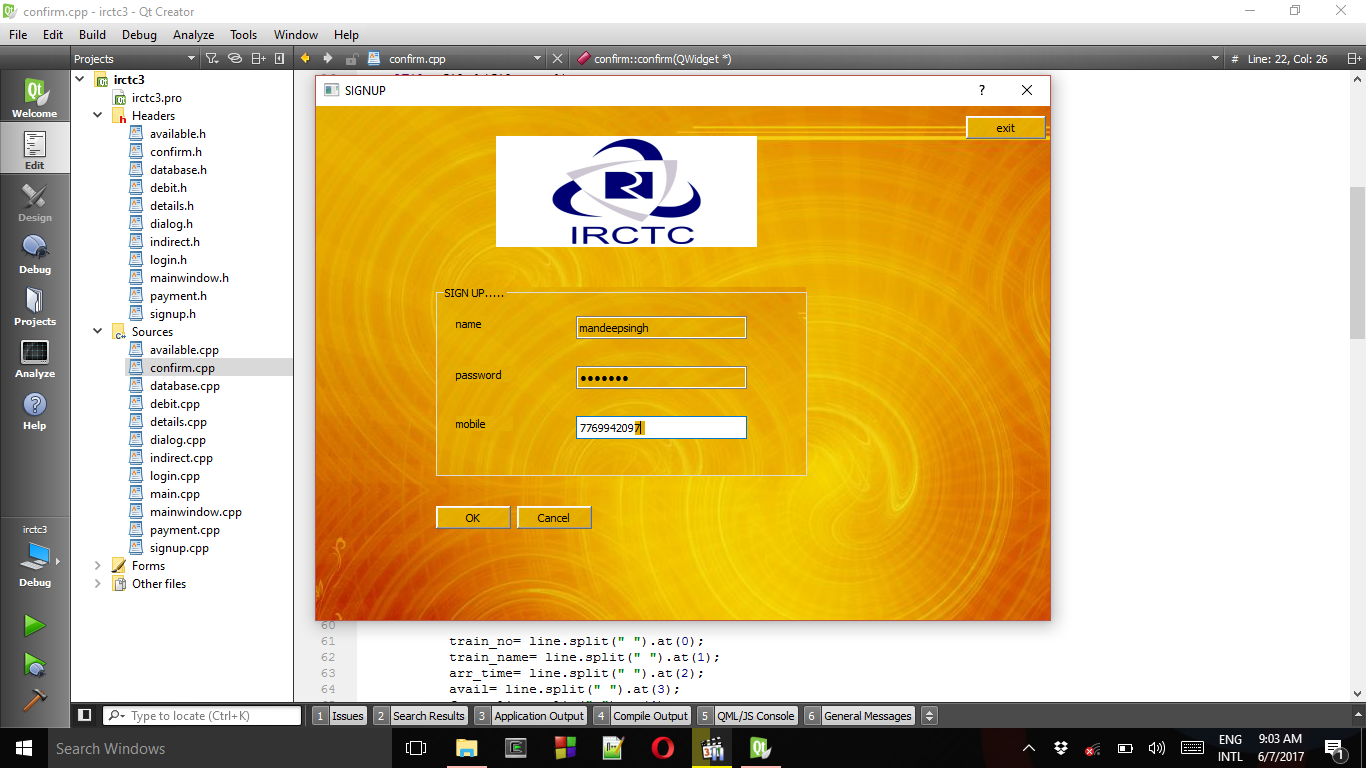Open the Issues output pane

[339, 716]
